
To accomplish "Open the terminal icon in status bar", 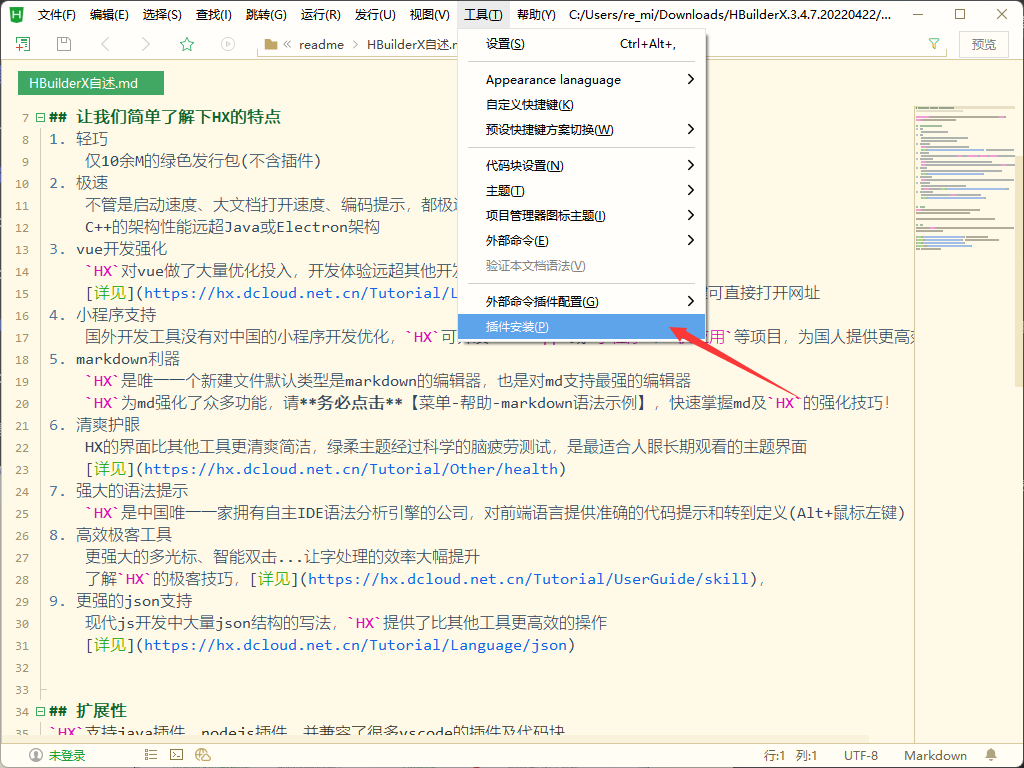I will [x=176, y=755].
